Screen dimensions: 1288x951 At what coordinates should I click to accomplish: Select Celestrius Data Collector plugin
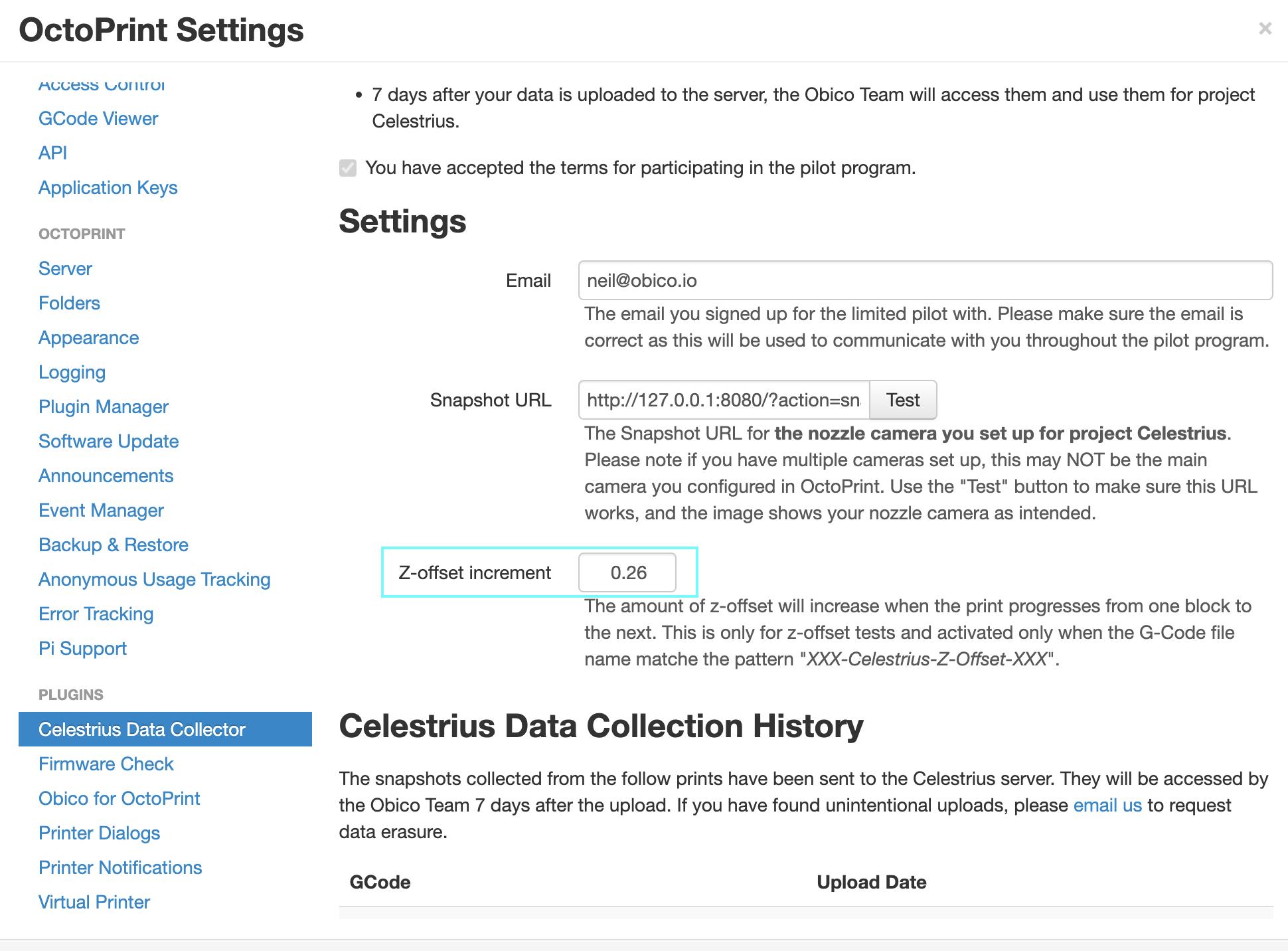[165, 729]
